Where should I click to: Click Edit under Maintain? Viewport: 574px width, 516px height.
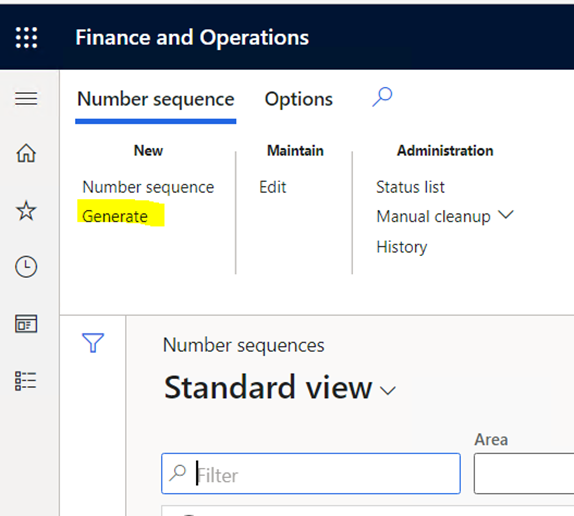tap(272, 187)
